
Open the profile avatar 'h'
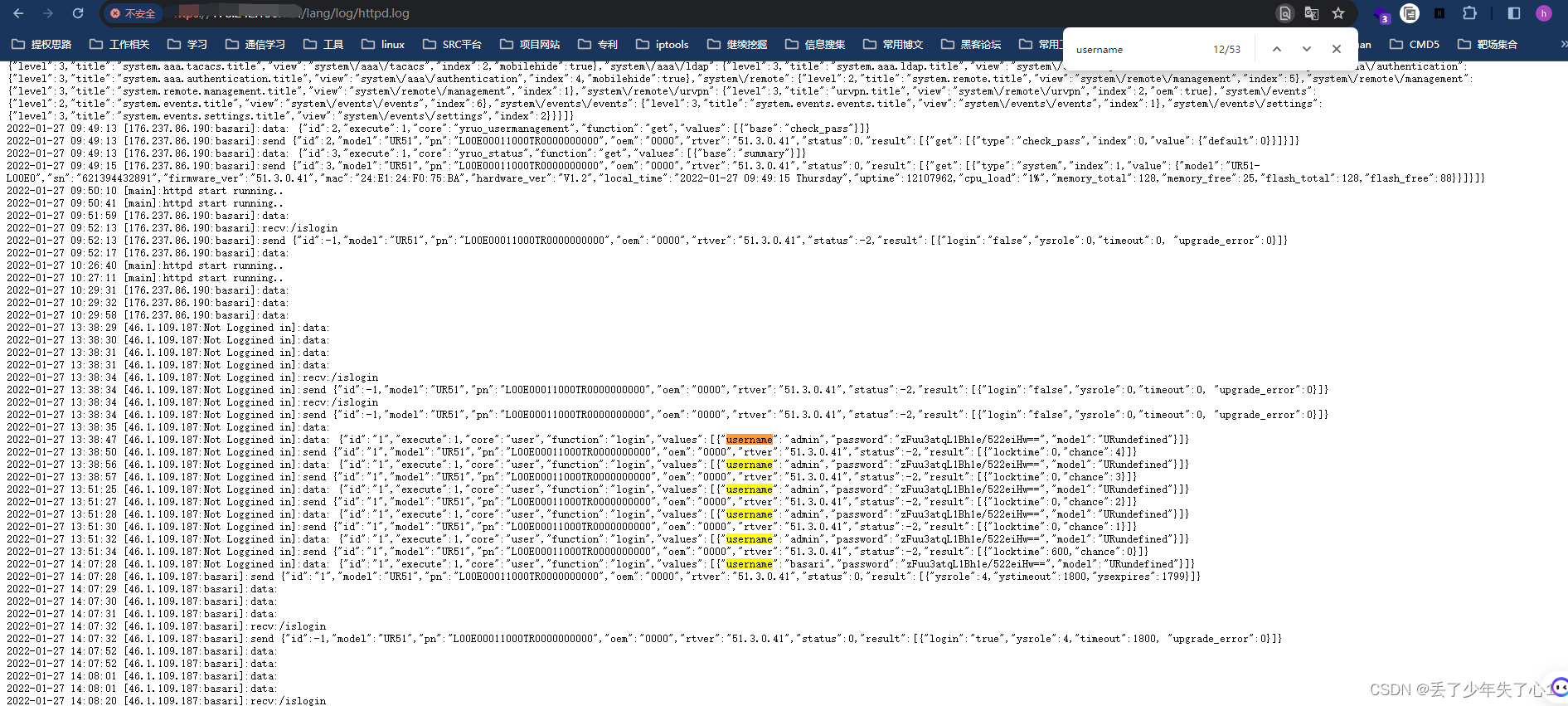pos(1544,13)
